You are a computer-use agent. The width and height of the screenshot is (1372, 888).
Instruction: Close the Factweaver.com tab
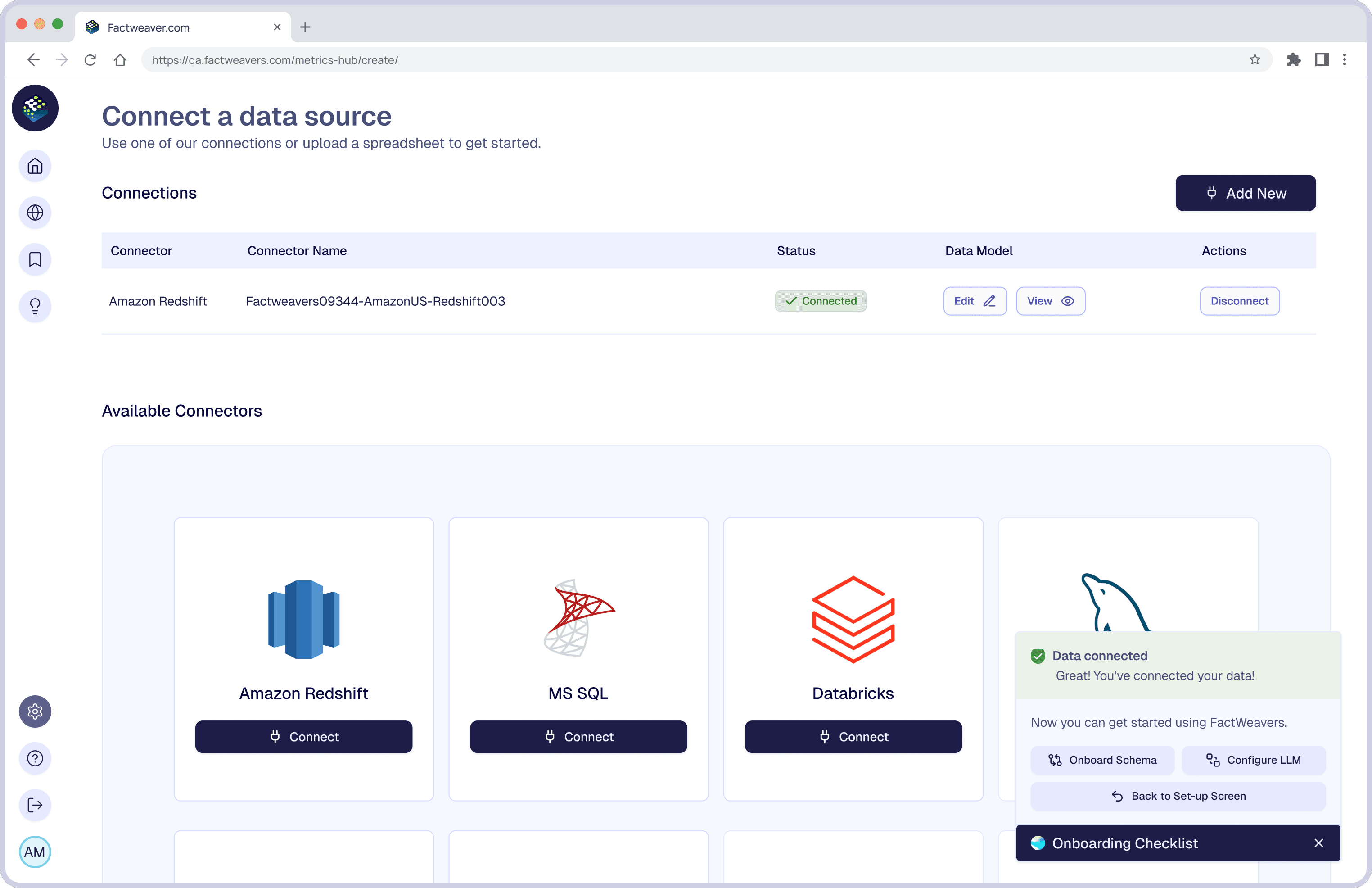(x=277, y=27)
